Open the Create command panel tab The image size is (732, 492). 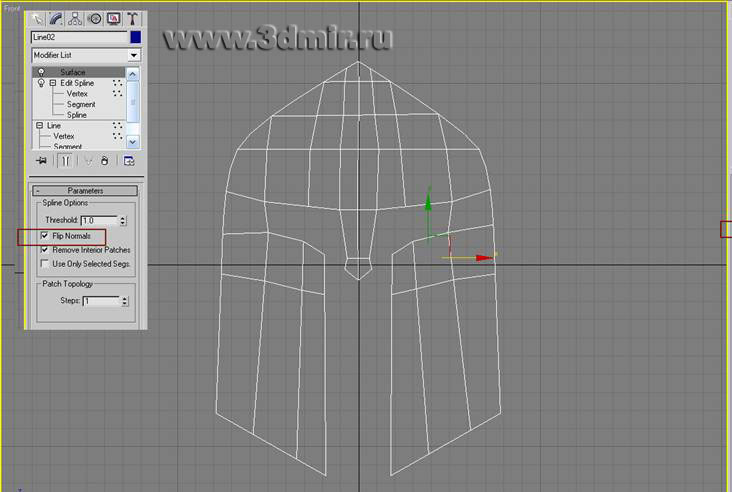pyautogui.click(x=37, y=19)
